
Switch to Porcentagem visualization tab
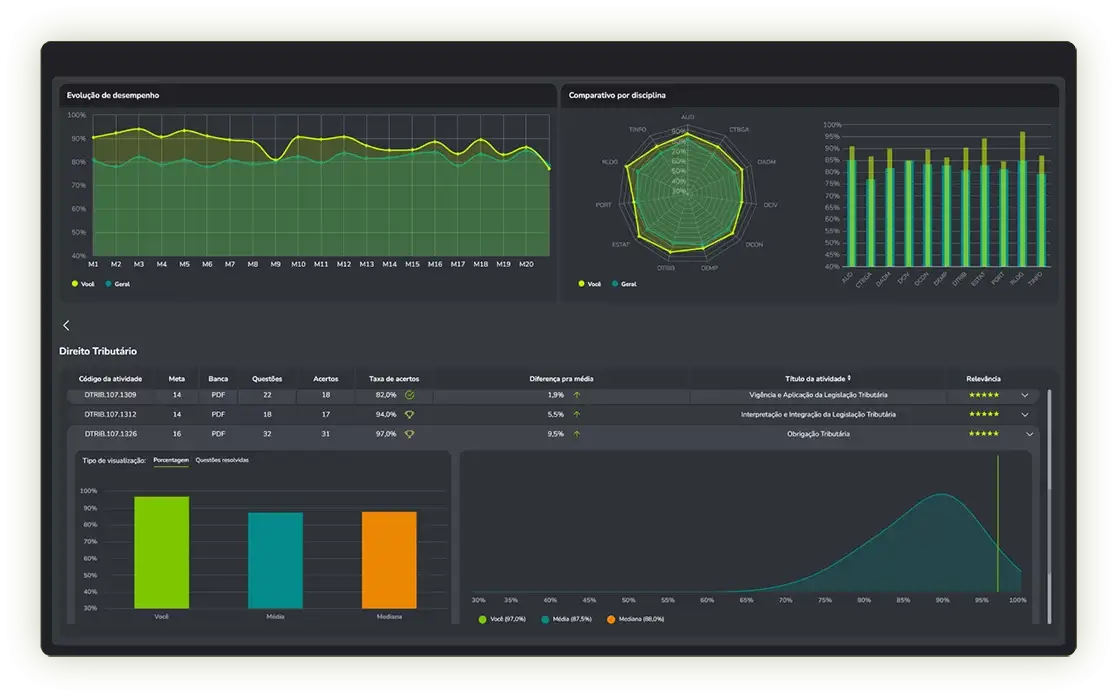coord(171,460)
